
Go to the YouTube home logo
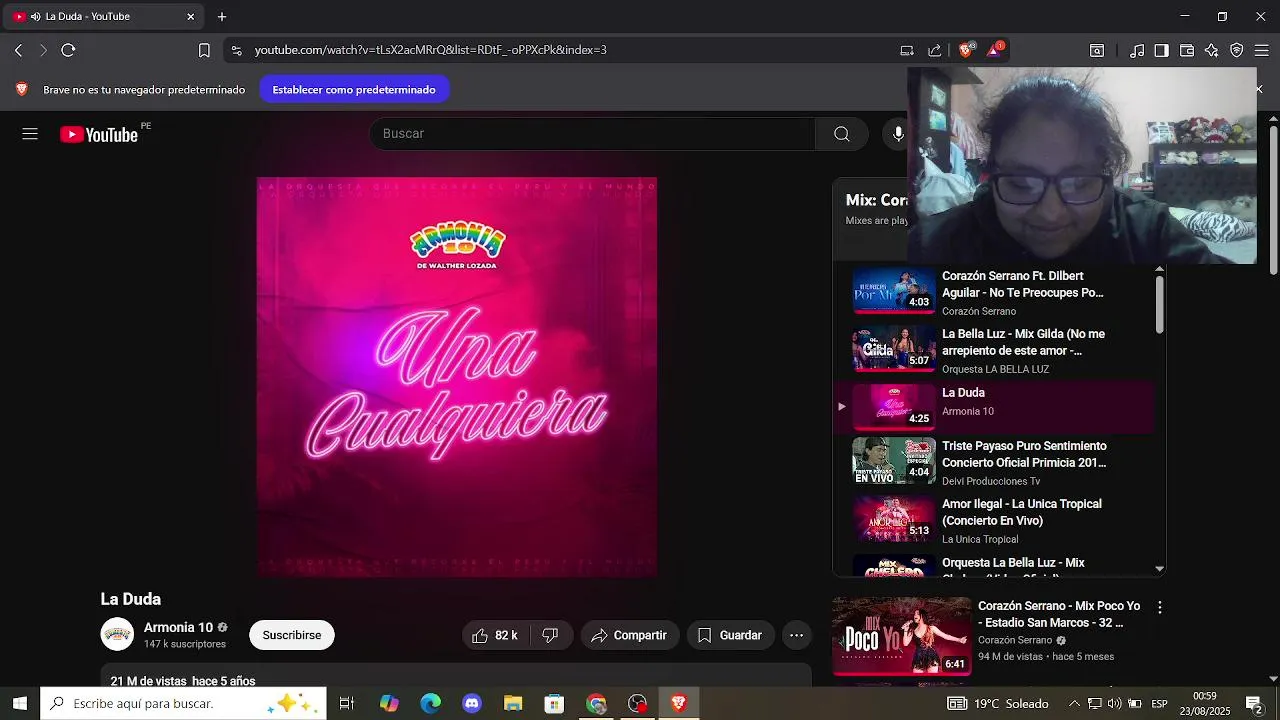tap(99, 134)
